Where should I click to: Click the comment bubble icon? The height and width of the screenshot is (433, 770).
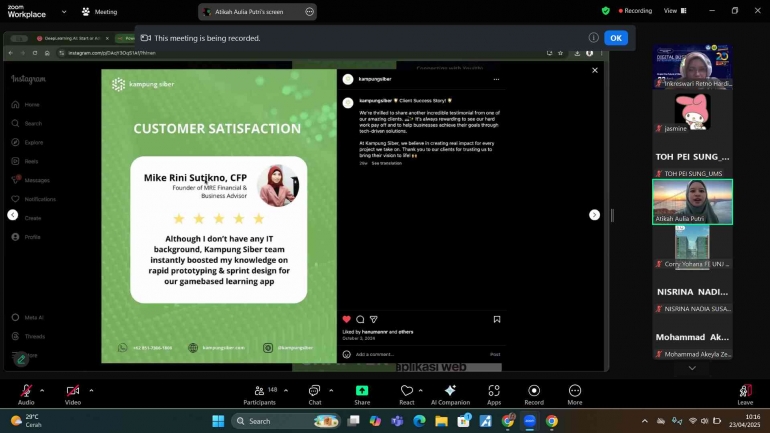point(360,319)
